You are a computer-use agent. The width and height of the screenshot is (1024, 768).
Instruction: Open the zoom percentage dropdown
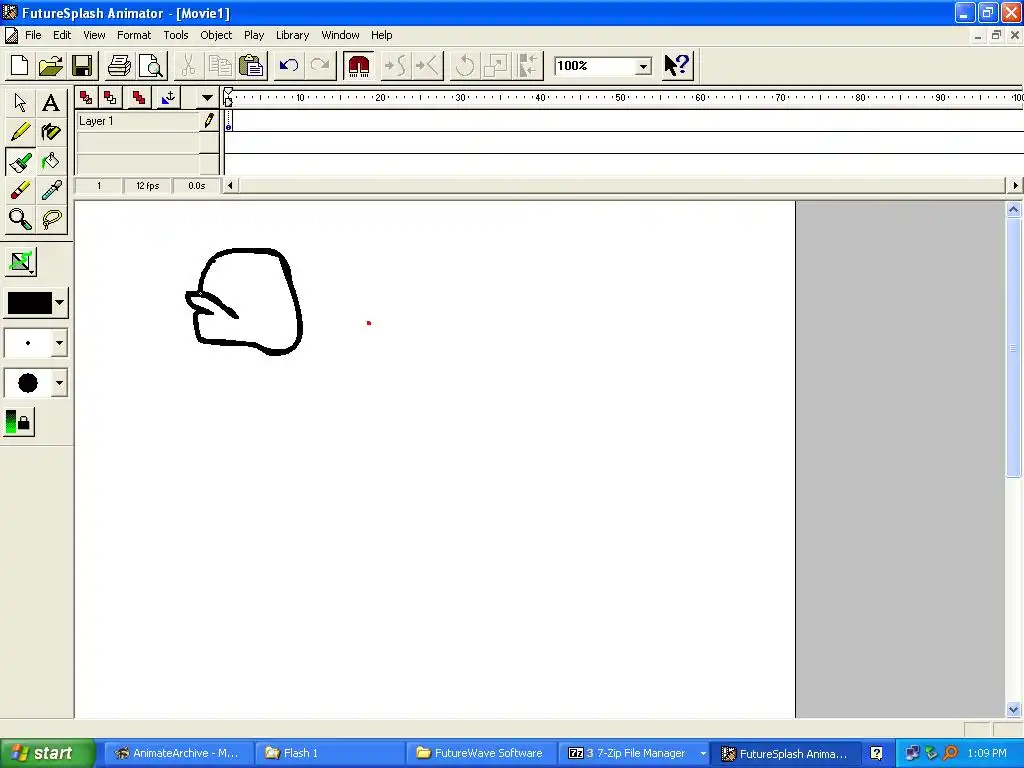click(x=643, y=66)
